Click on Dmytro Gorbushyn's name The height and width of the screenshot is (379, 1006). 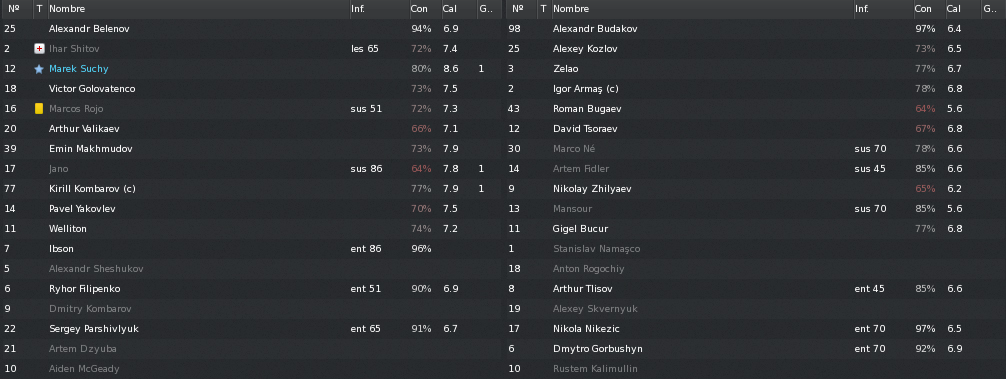(597, 349)
